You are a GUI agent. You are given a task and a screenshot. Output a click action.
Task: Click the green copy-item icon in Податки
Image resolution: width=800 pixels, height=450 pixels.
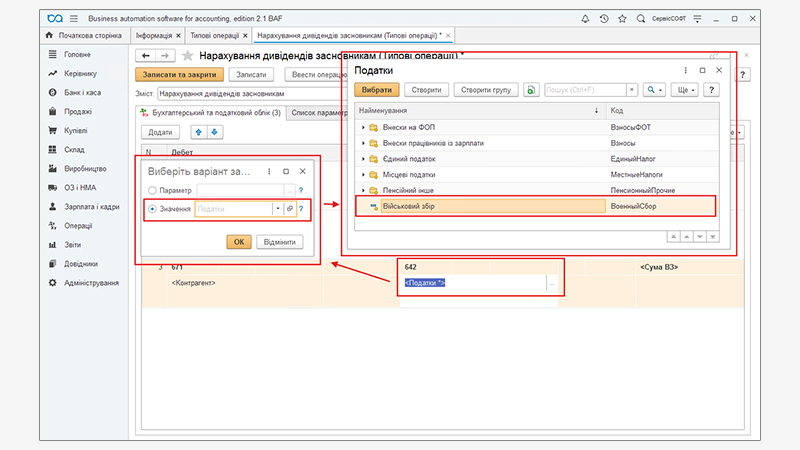(x=531, y=90)
